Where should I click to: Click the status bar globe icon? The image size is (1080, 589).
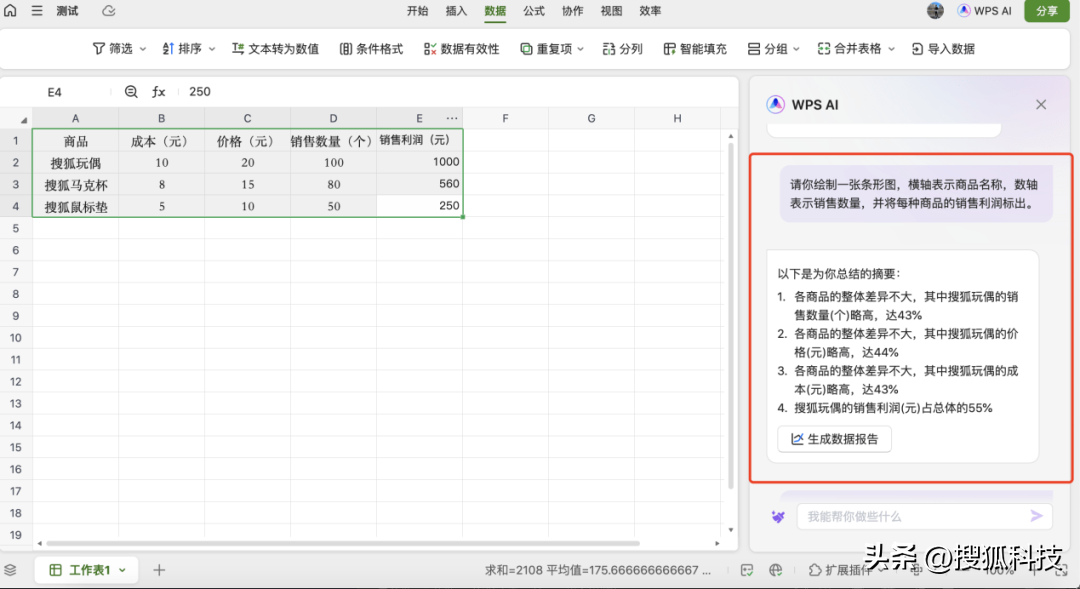(x=776, y=570)
